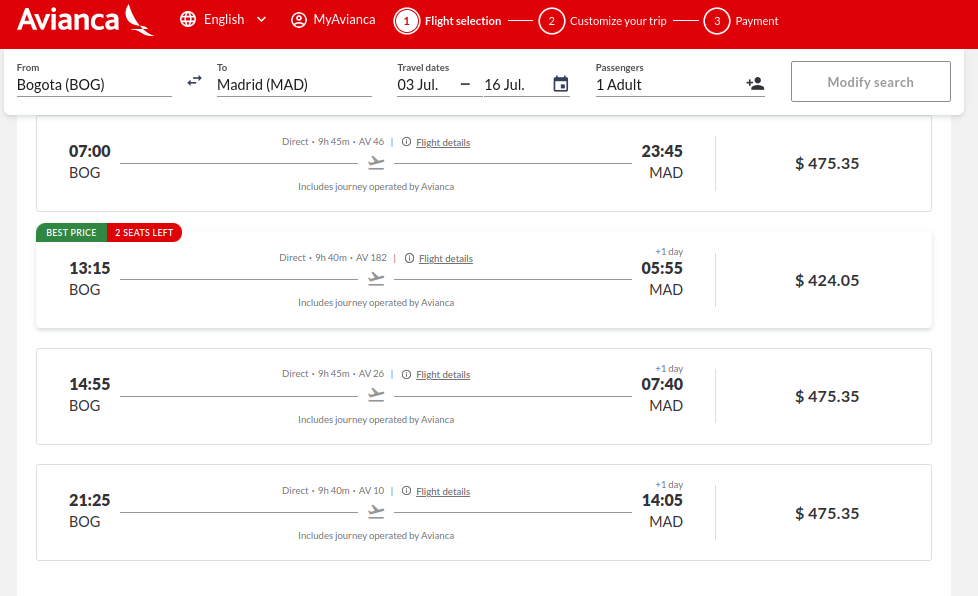This screenshot has height=596, width=978.
Task: Select the $ 475.35 fare for 07:00 flight
Action: pyautogui.click(x=827, y=163)
